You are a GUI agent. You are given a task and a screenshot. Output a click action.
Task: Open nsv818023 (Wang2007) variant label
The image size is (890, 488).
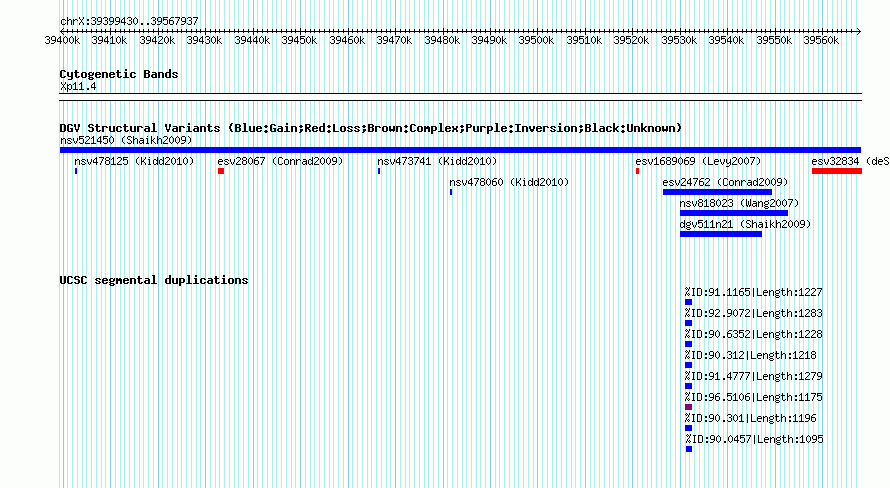[739, 203]
